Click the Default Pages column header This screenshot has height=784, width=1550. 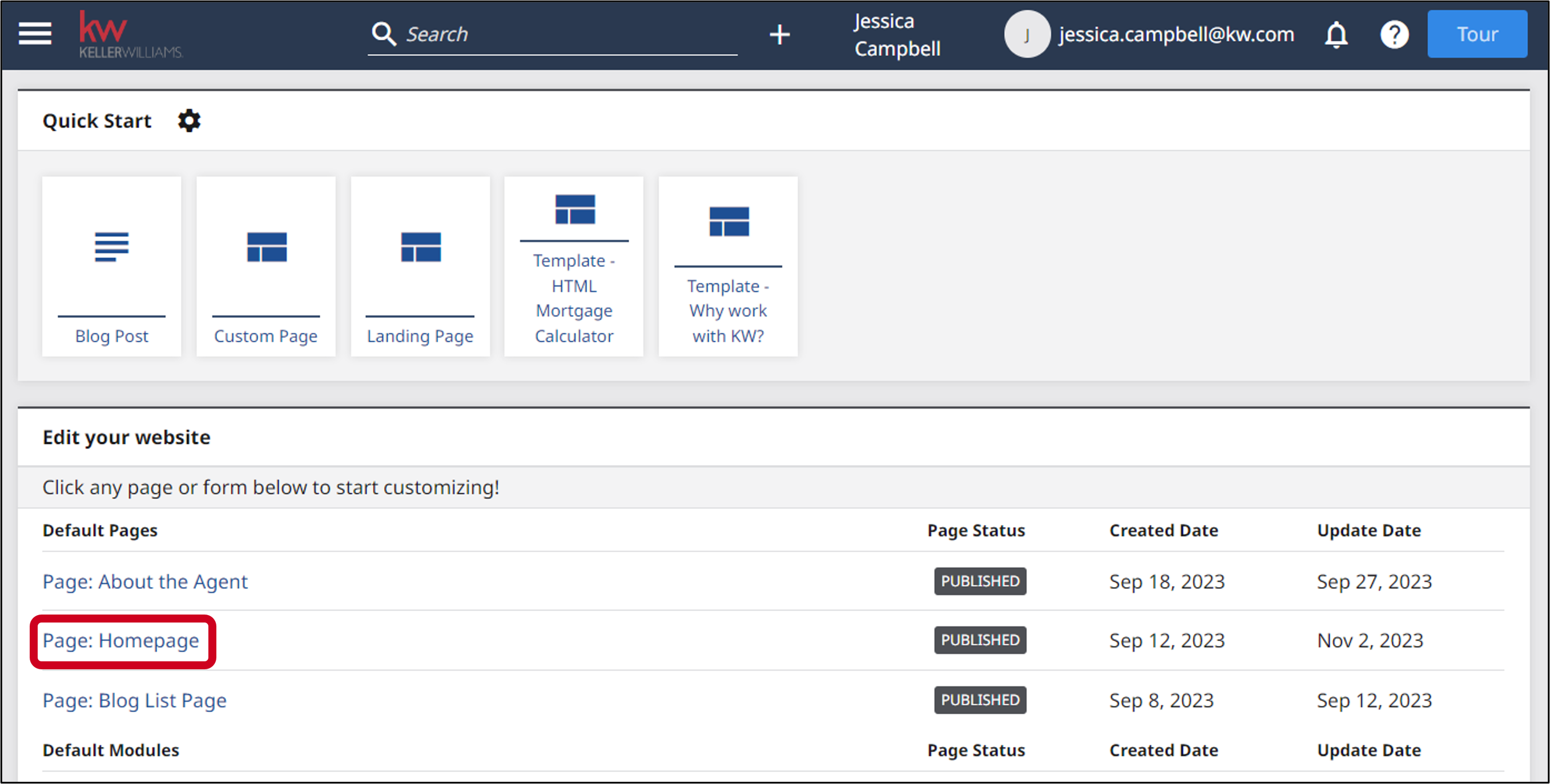(100, 530)
